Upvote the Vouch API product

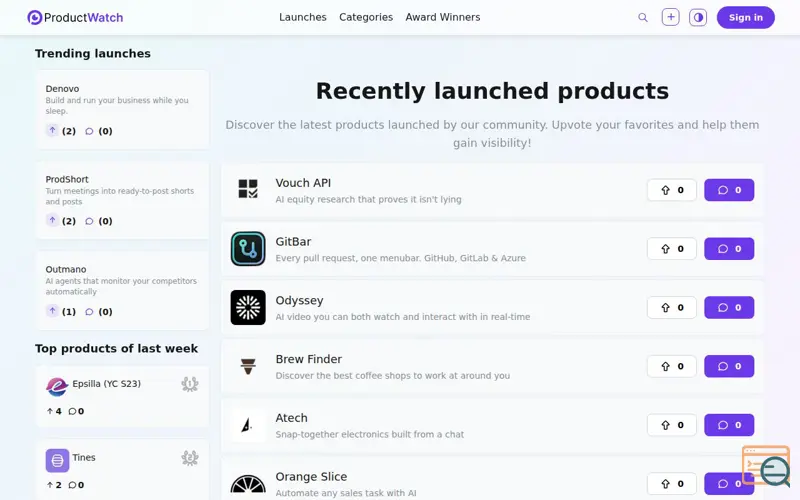[671, 190]
